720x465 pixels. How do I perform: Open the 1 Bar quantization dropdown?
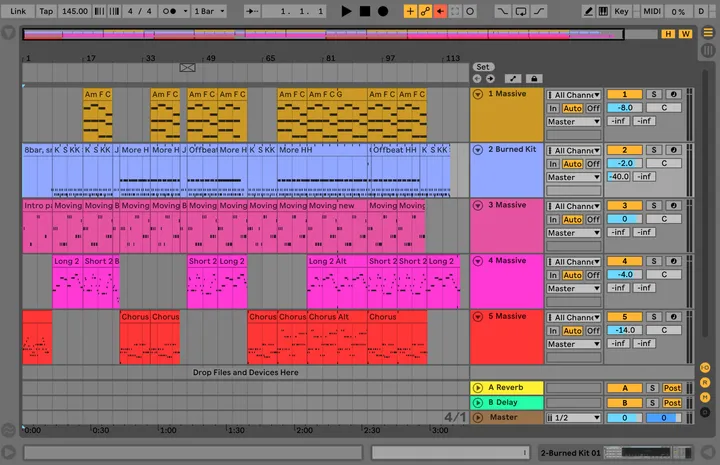point(208,11)
